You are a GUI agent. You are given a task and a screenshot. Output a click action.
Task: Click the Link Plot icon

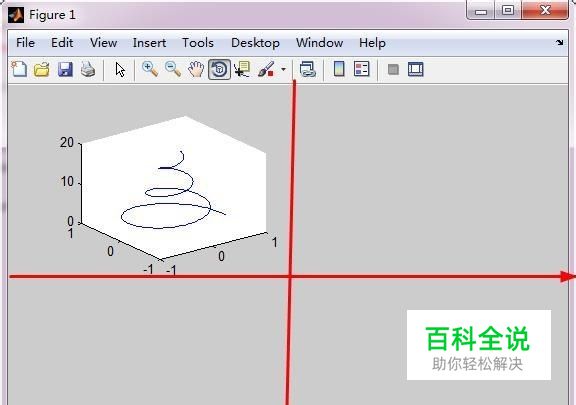click(x=307, y=69)
